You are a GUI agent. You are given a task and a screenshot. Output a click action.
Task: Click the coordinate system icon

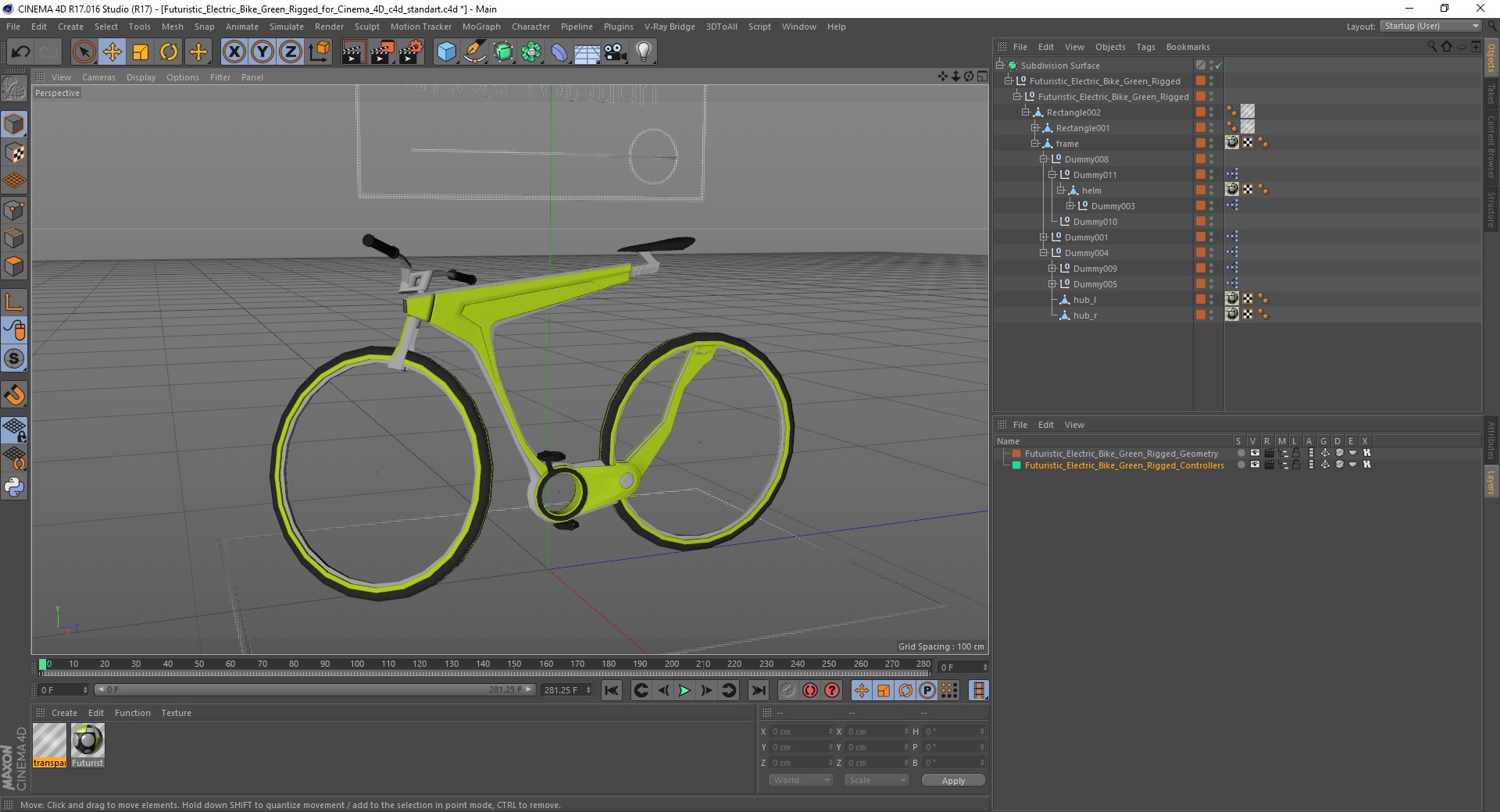[319, 52]
